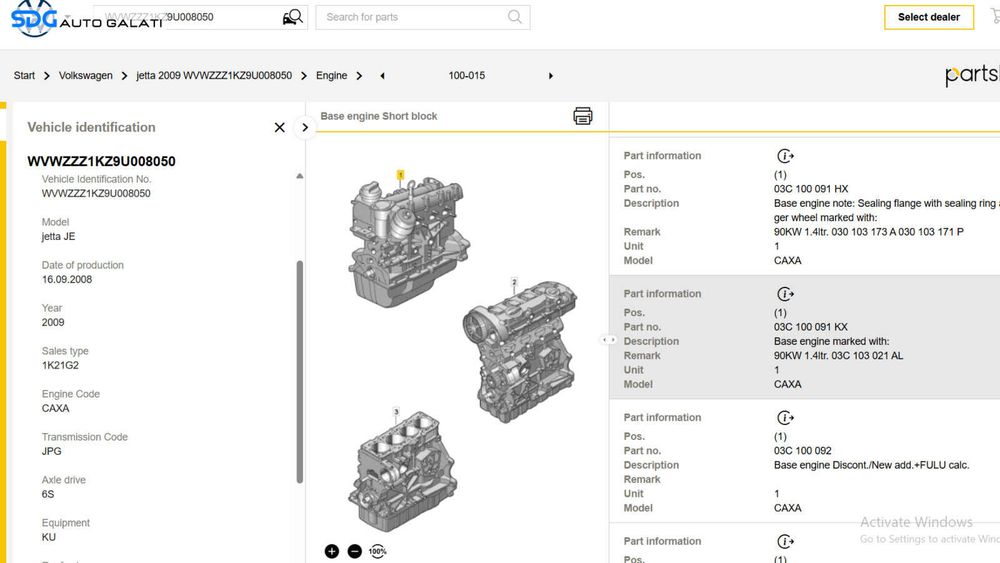Click production date 16.09.2008
The image size is (1000, 563).
[67, 279]
